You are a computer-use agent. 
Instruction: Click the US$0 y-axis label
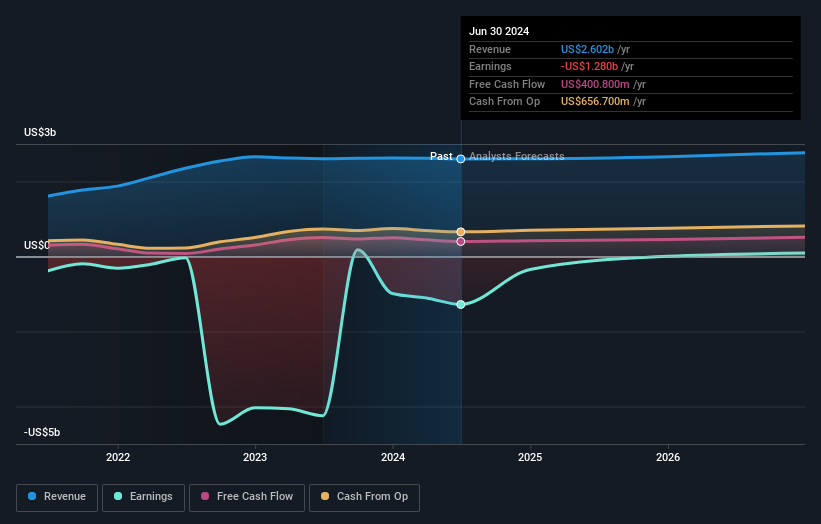(x=37, y=246)
